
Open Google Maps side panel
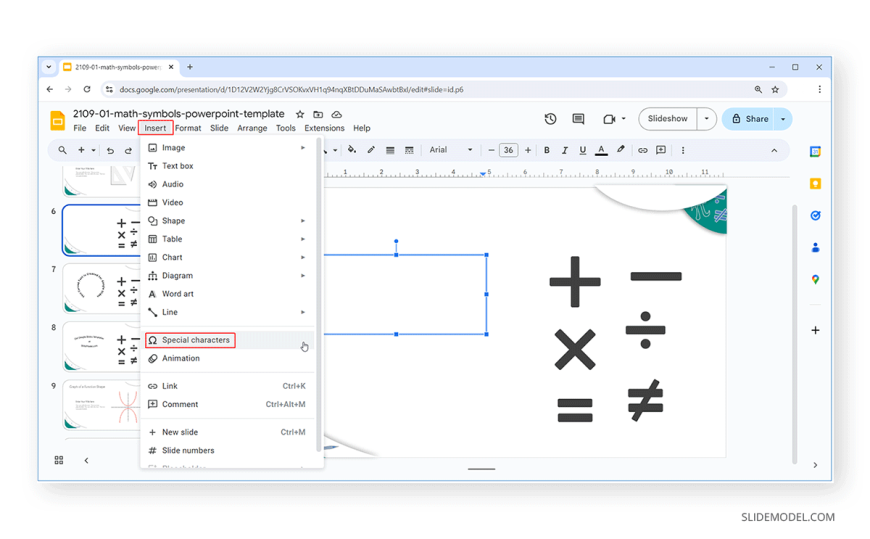pyautogui.click(x=815, y=279)
